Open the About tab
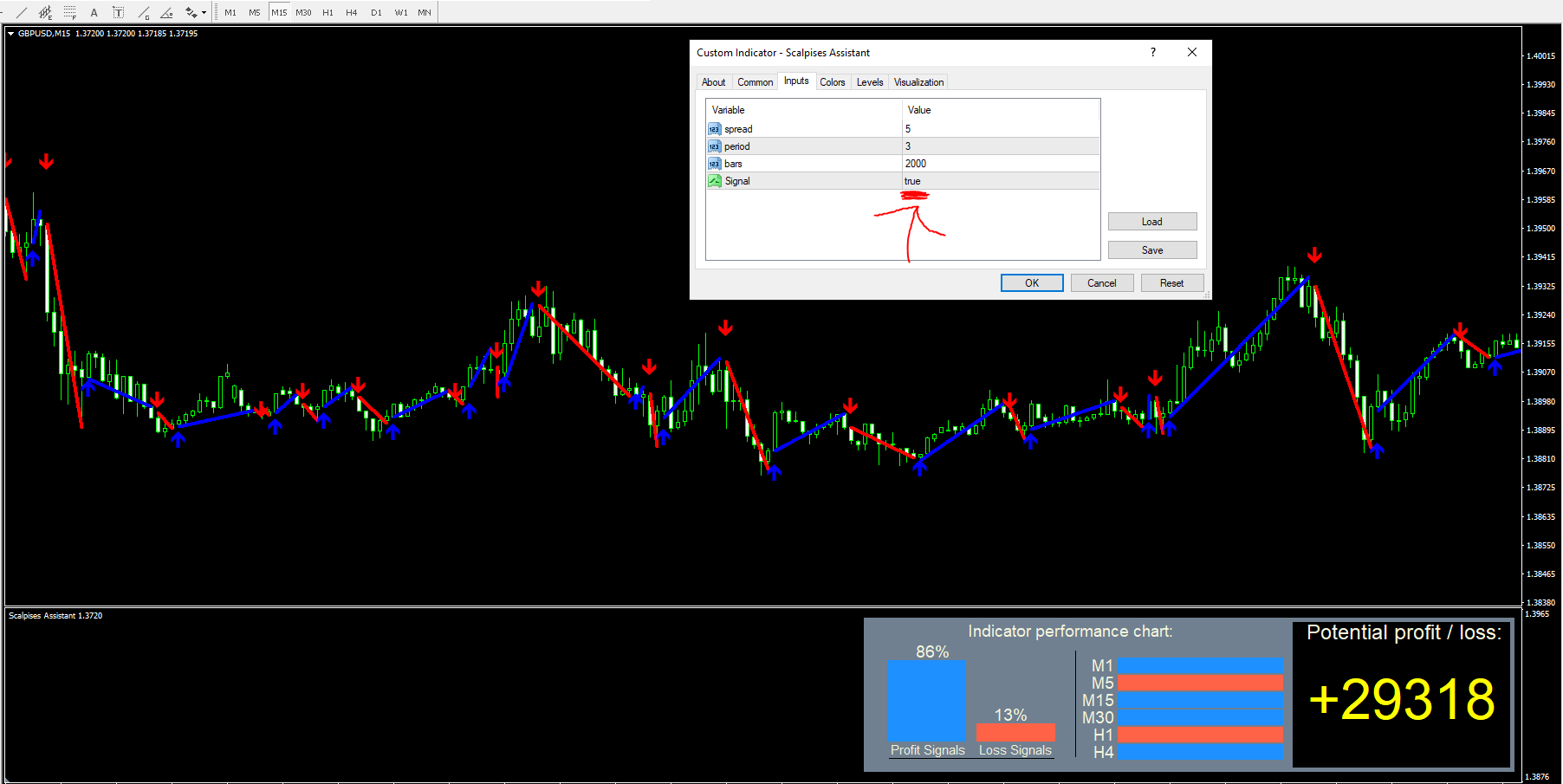The width and height of the screenshot is (1563, 784). [x=714, y=82]
